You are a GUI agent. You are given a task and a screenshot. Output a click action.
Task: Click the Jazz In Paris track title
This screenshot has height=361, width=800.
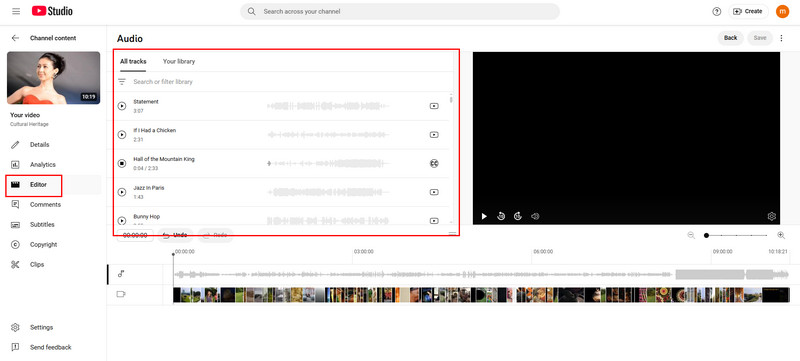(x=149, y=188)
